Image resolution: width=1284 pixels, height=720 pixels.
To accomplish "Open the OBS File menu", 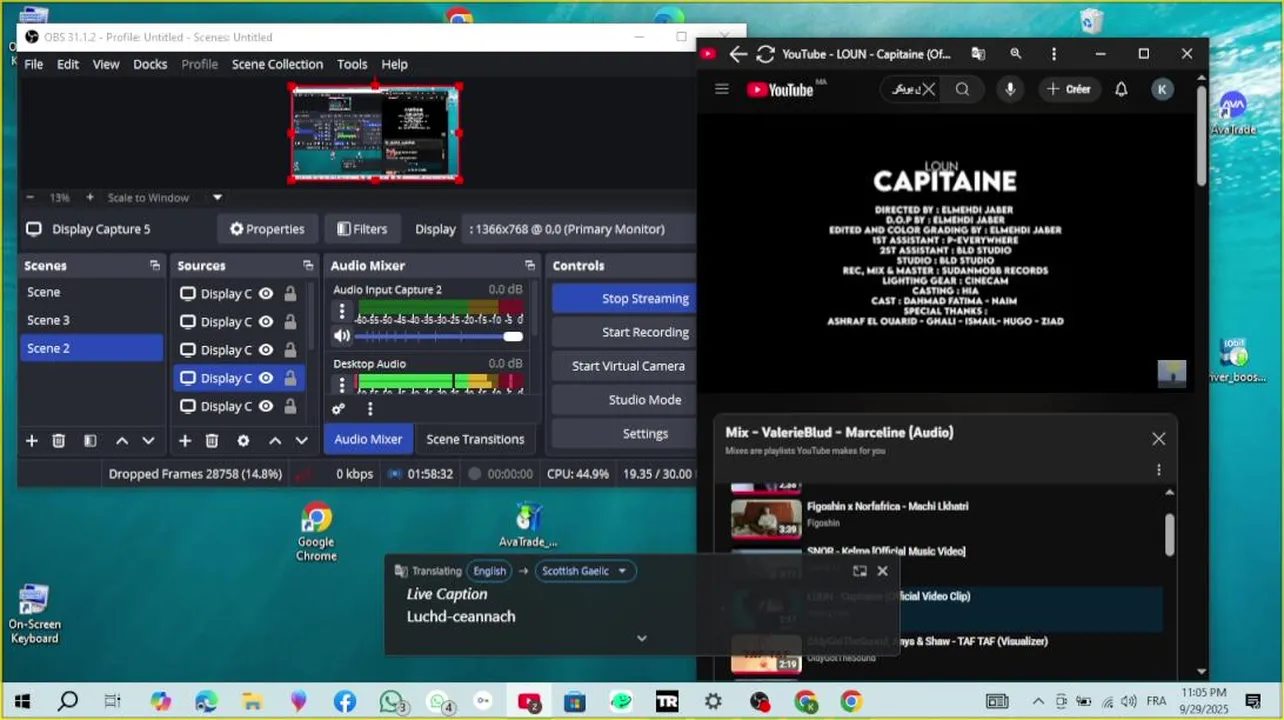I will click(33, 64).
